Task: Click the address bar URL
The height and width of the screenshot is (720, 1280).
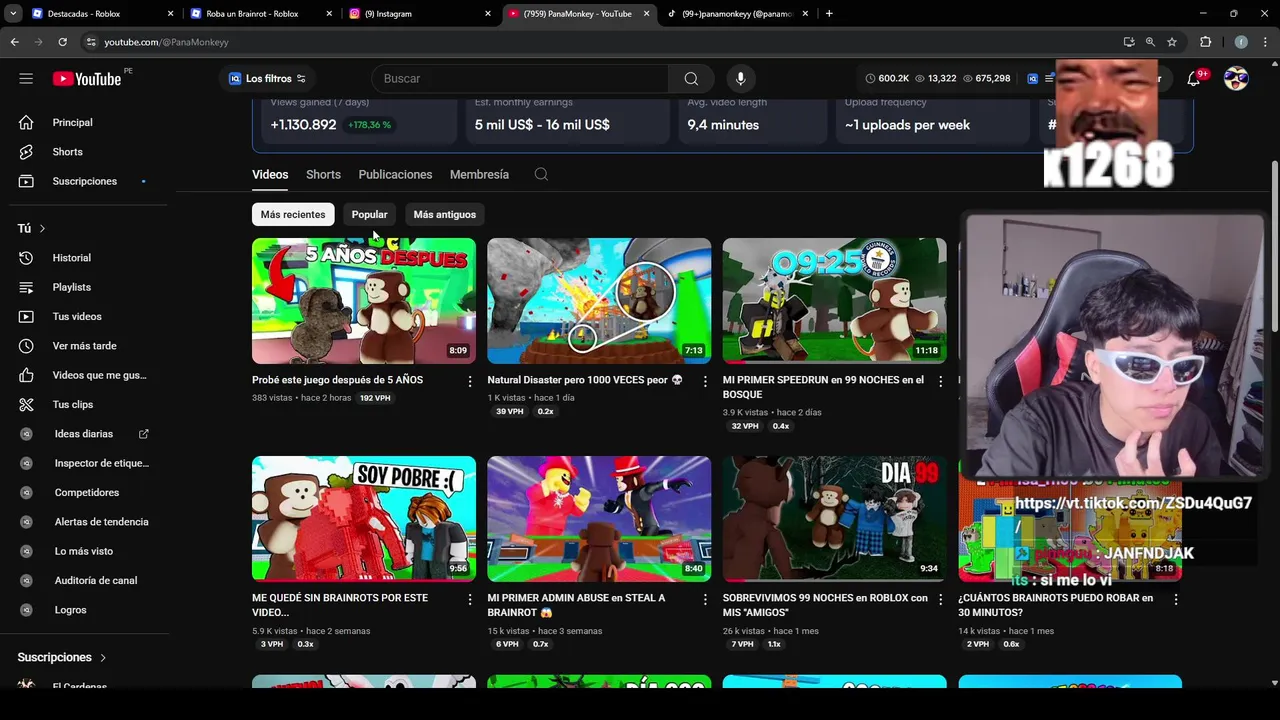Action: (166, 42)
